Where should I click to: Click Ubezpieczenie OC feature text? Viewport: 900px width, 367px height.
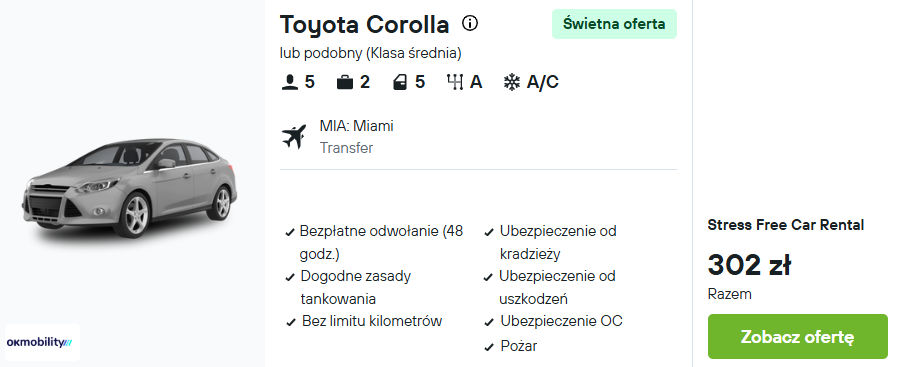(x=561, y=320)
